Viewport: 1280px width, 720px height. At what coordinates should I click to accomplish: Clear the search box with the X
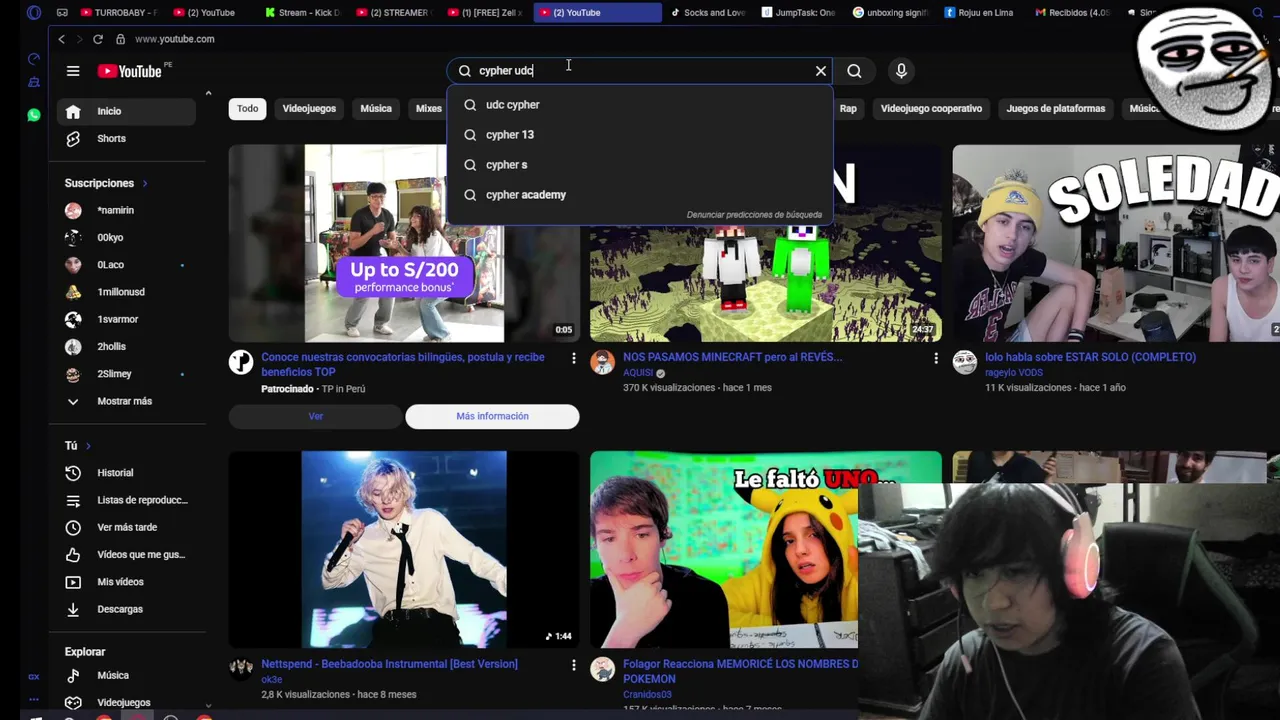pos(821,71)
